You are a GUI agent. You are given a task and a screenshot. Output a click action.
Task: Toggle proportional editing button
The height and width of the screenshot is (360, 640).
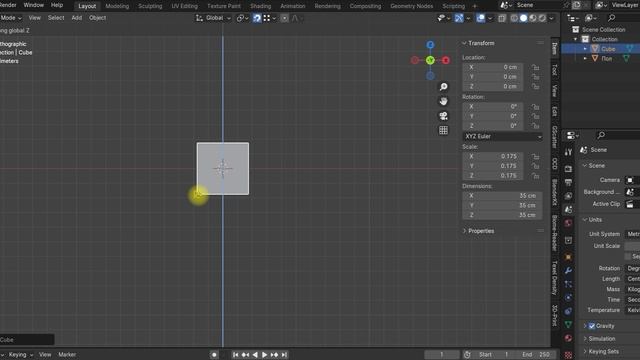(x=284, y=18)
